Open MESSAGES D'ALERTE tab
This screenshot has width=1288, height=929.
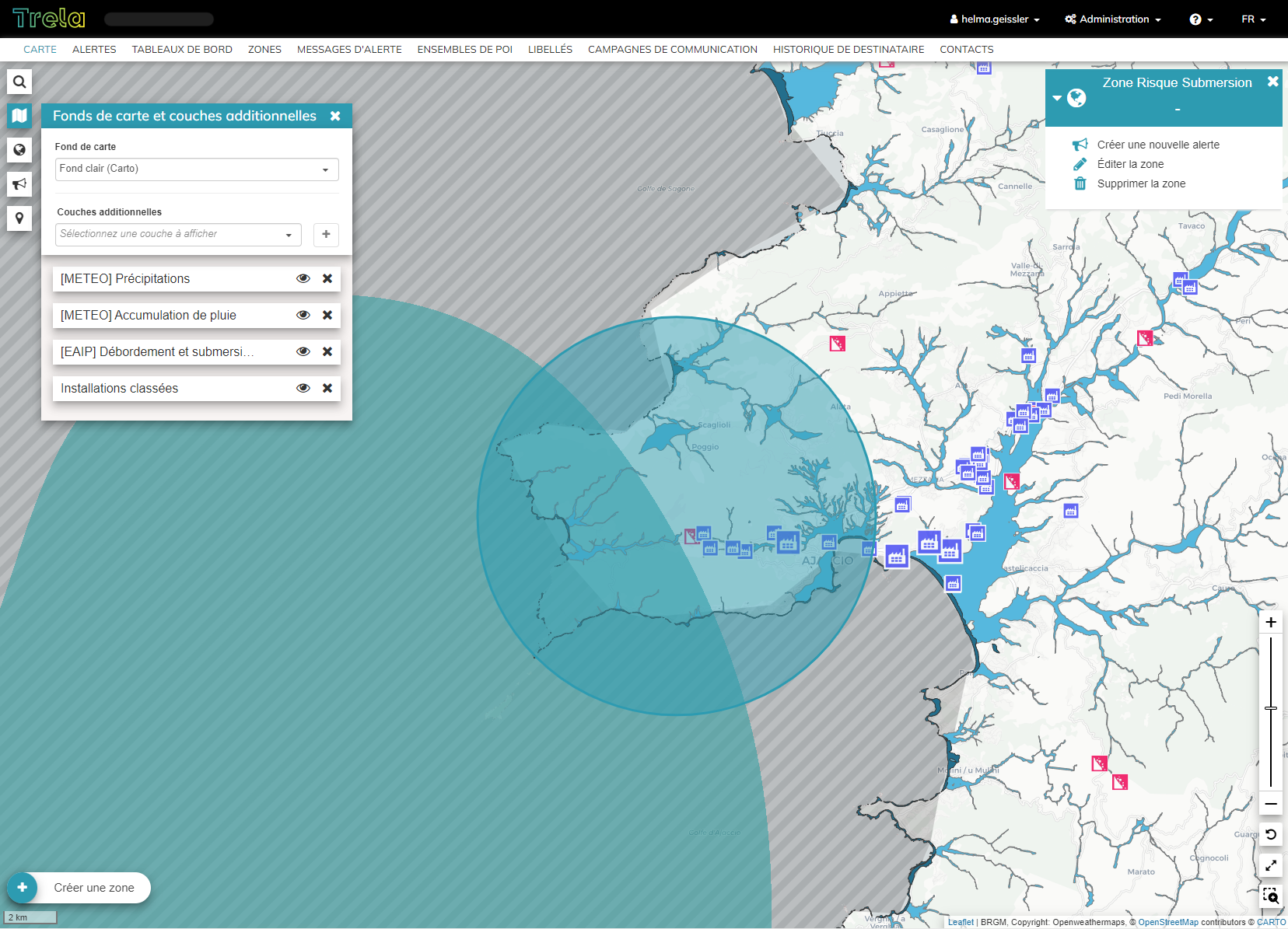point(349,49)
